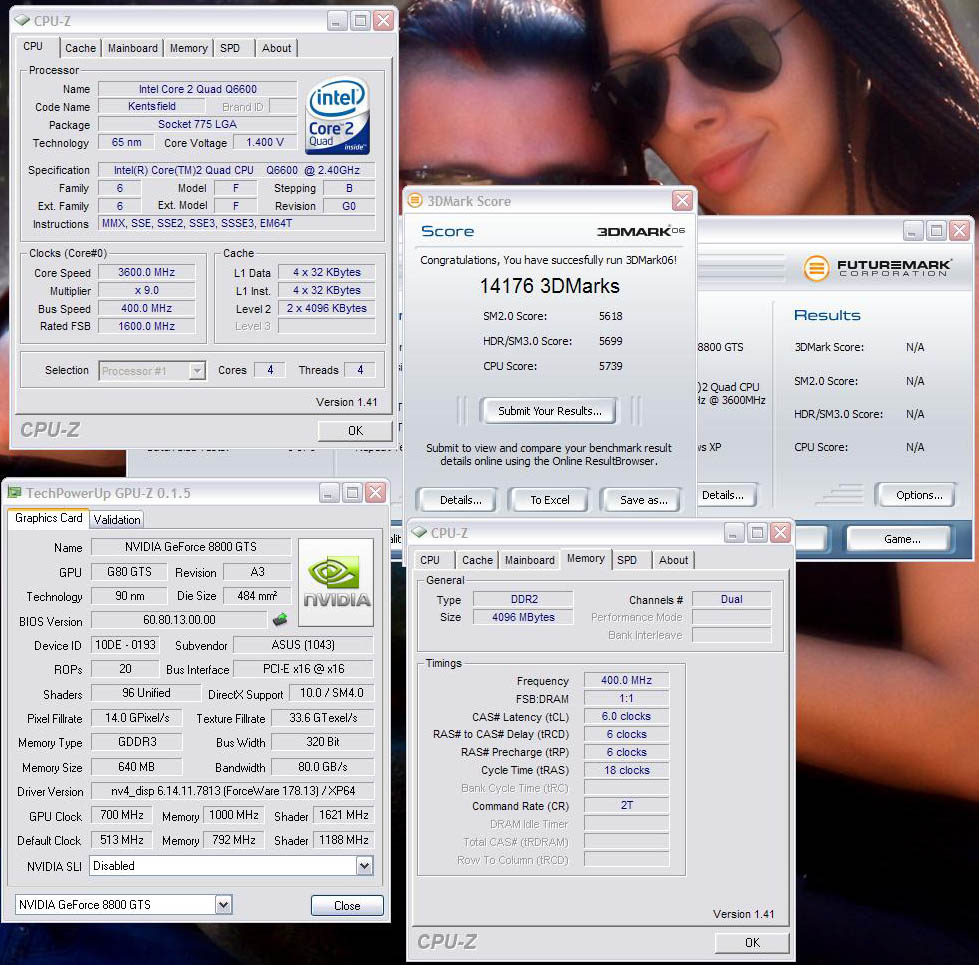Minimize the Futuremark 3DMark main window
The image size is (979, 965).
coord(913,232)
